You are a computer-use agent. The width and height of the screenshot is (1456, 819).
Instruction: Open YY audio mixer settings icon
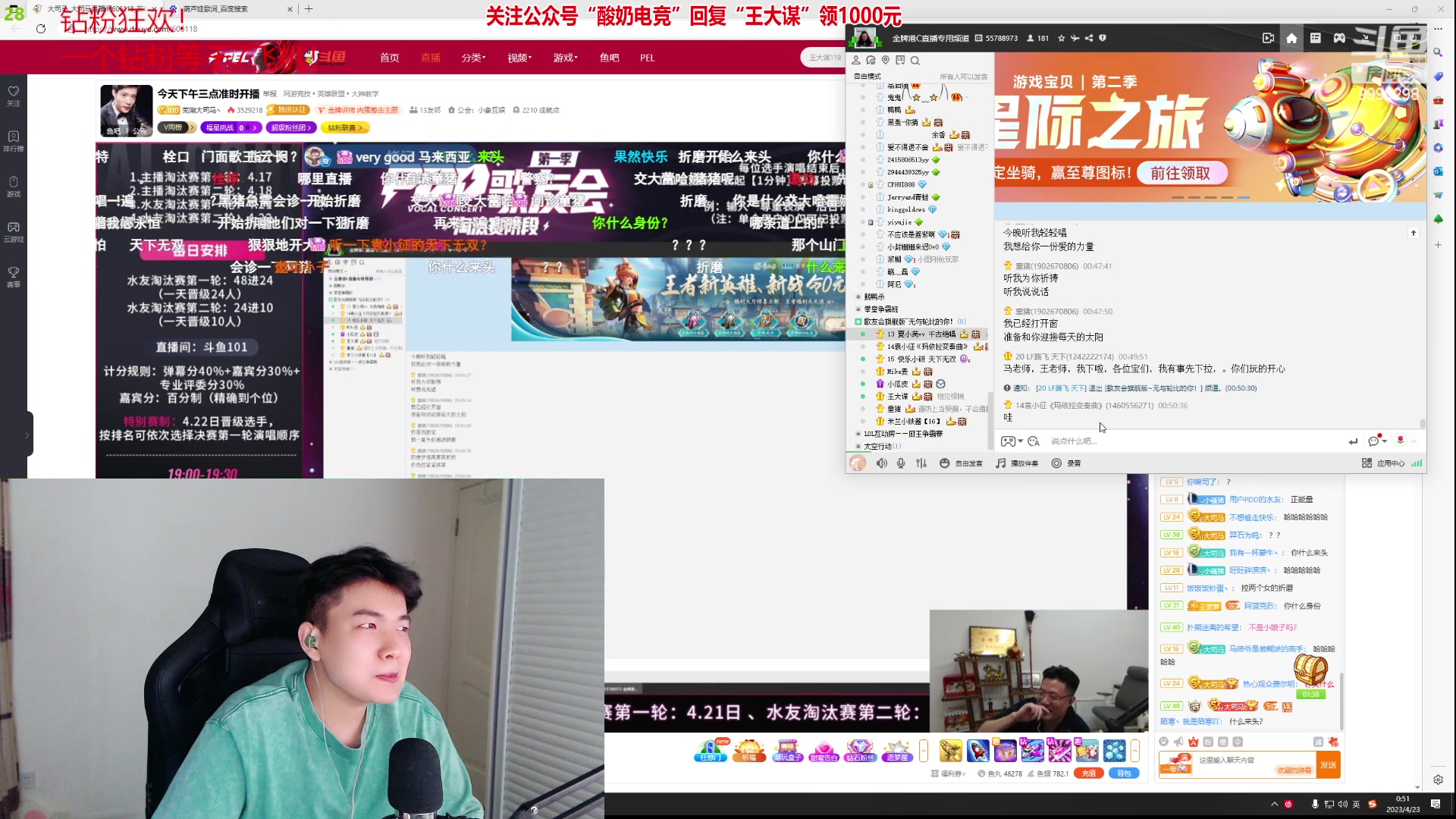tap(921, 463)
